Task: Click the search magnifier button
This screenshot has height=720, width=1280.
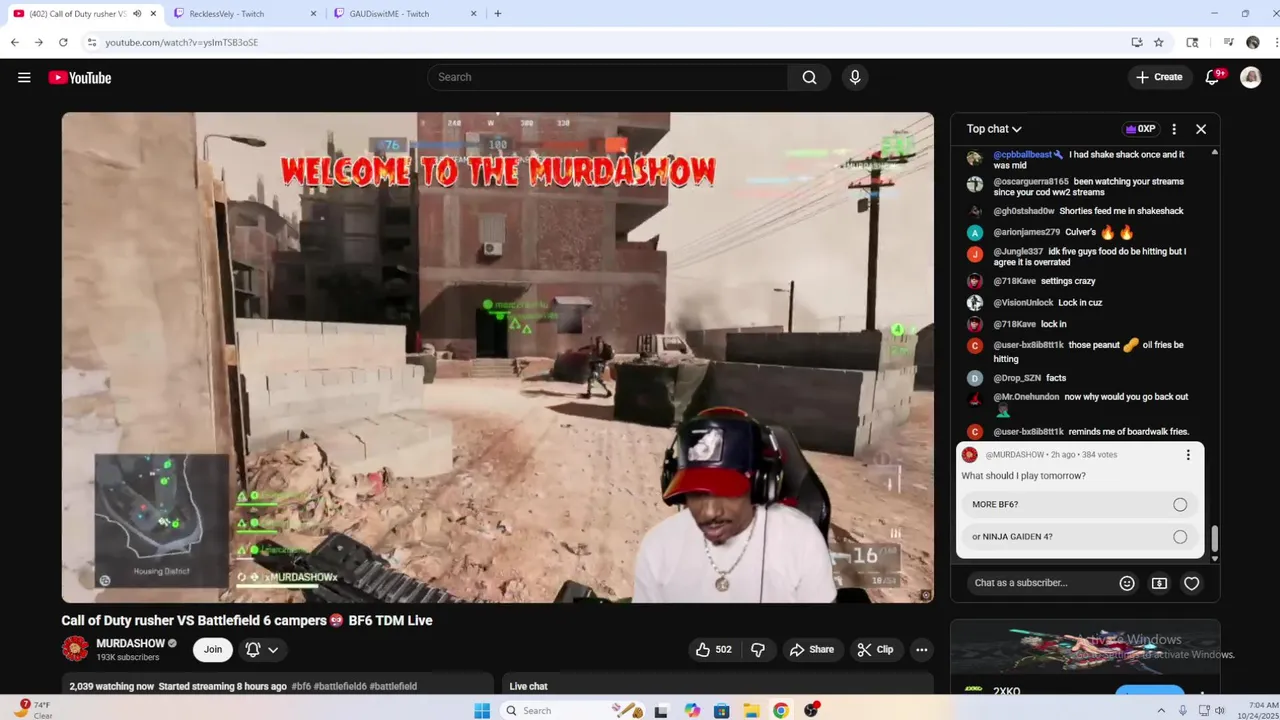Action: pos(809,77)
